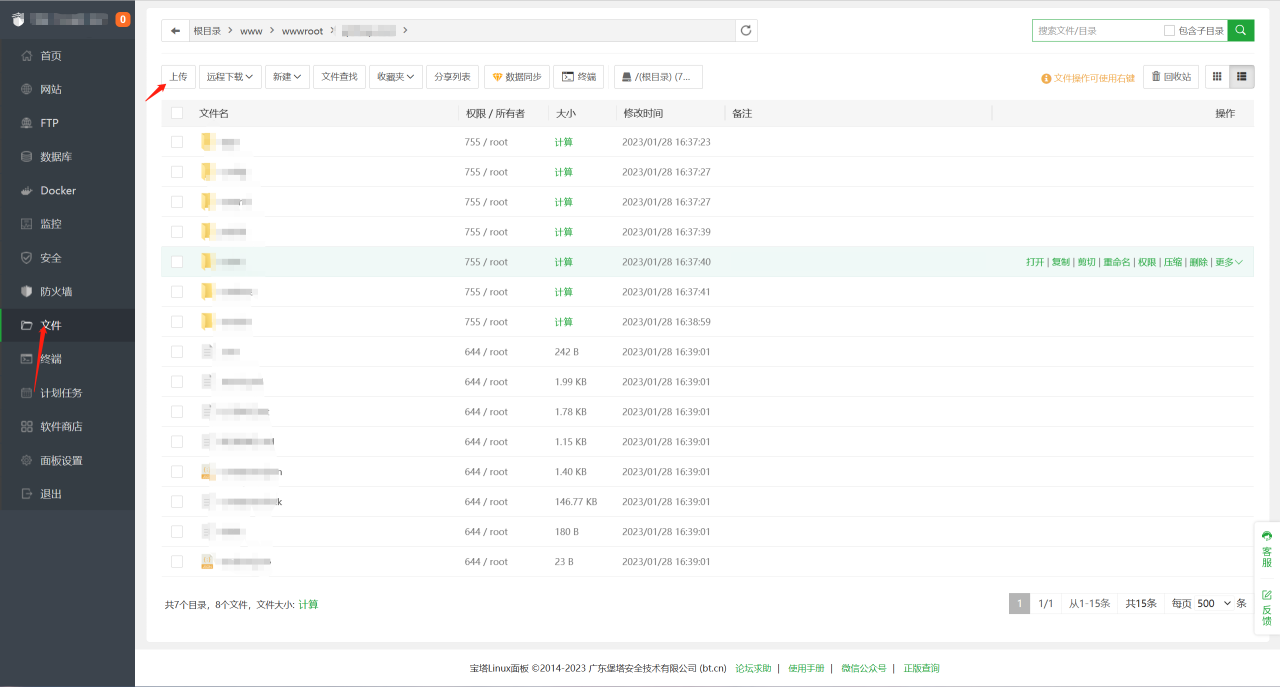Open the 回收站 recycle bin
Screen dimensions: 1280x687
[x=1171, y=76]
